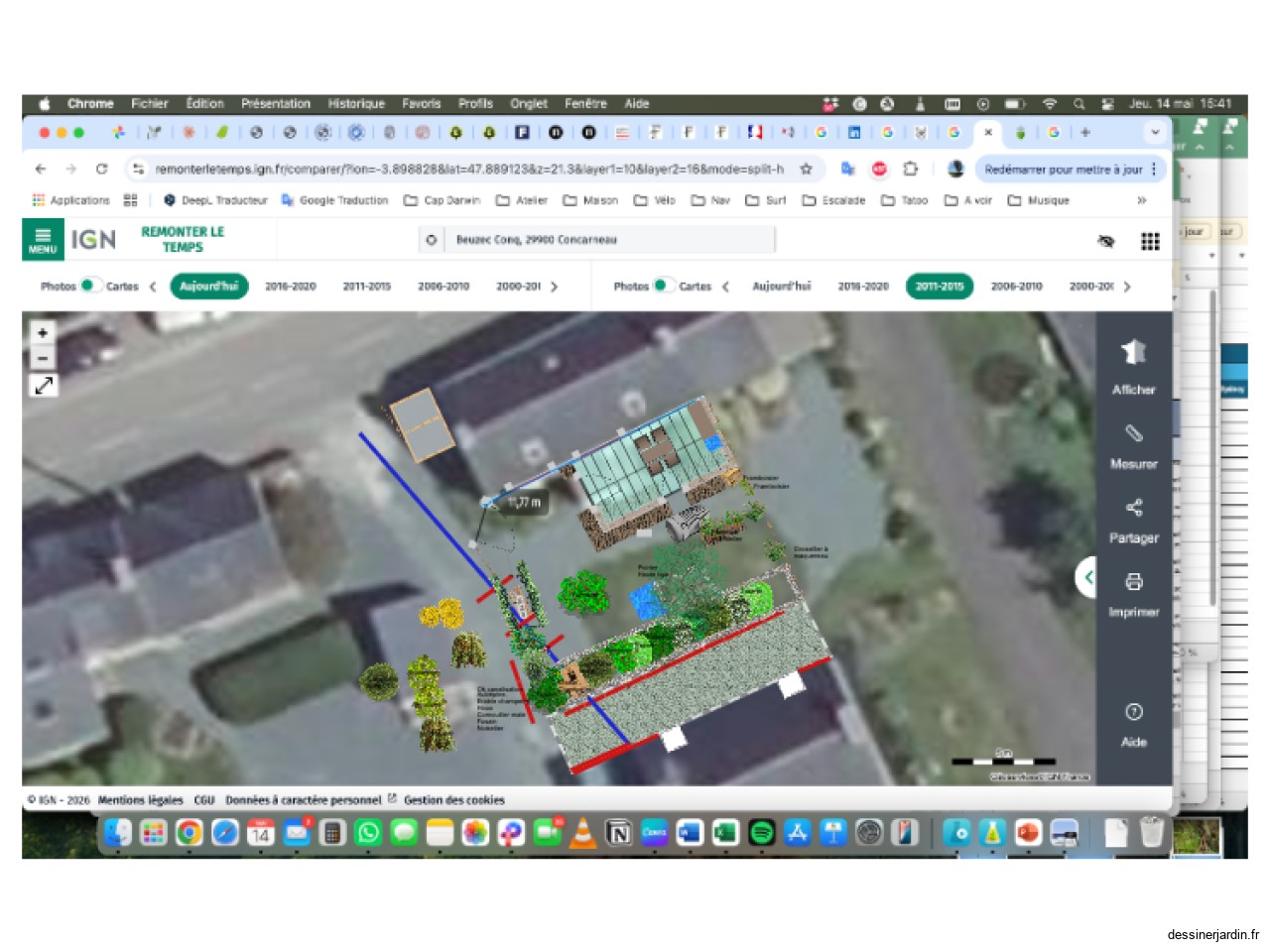1270x952 pixels.
Task: Select the Mesurer measuring tool
Action: pyautogui.click(x=1133, y=433)
